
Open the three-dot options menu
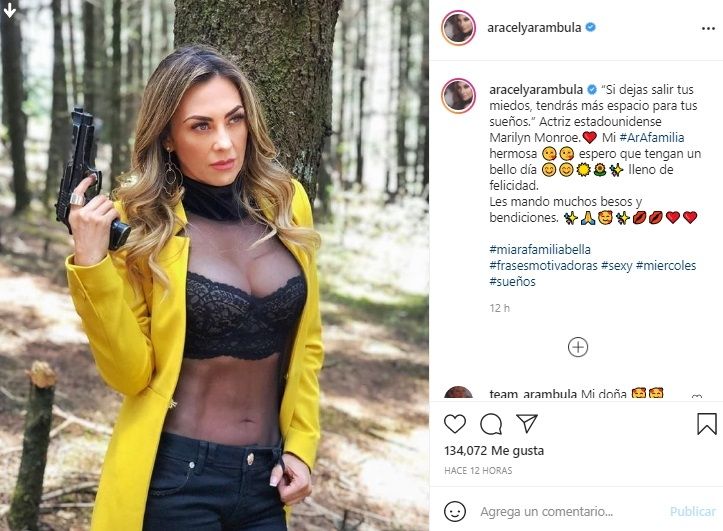pos(708,29)
